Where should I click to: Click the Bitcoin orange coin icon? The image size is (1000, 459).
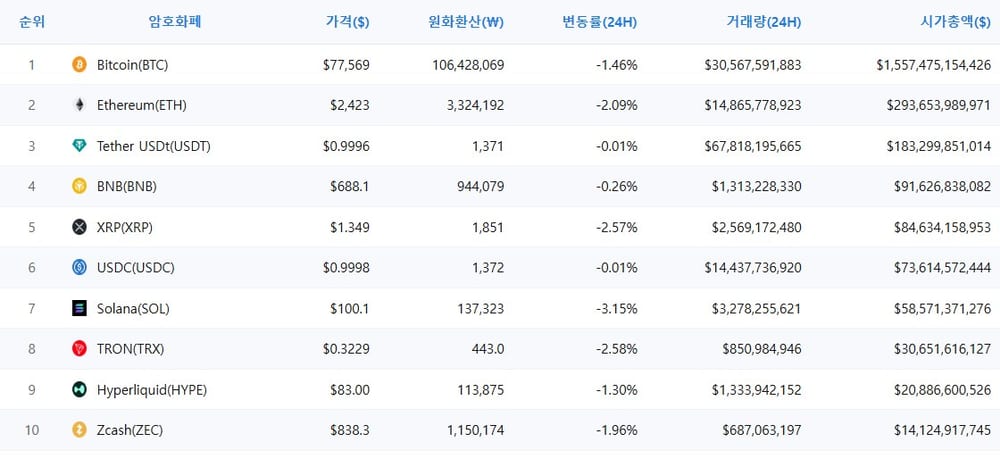pos(79,64)
